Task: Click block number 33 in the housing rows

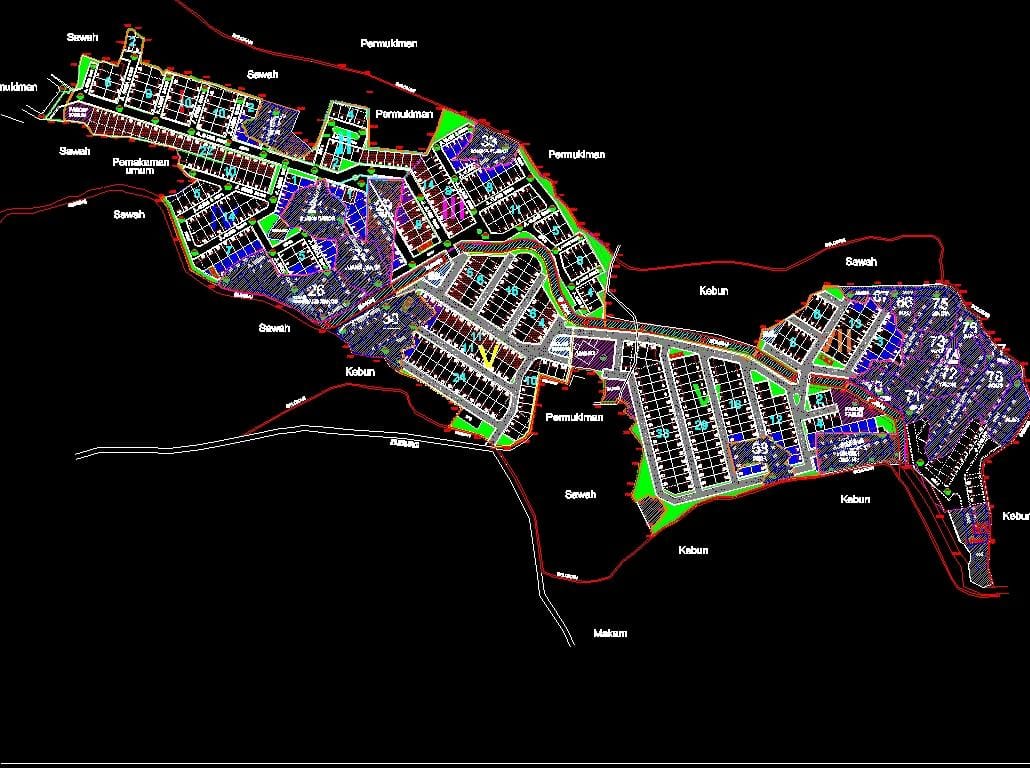Action: 662,433
